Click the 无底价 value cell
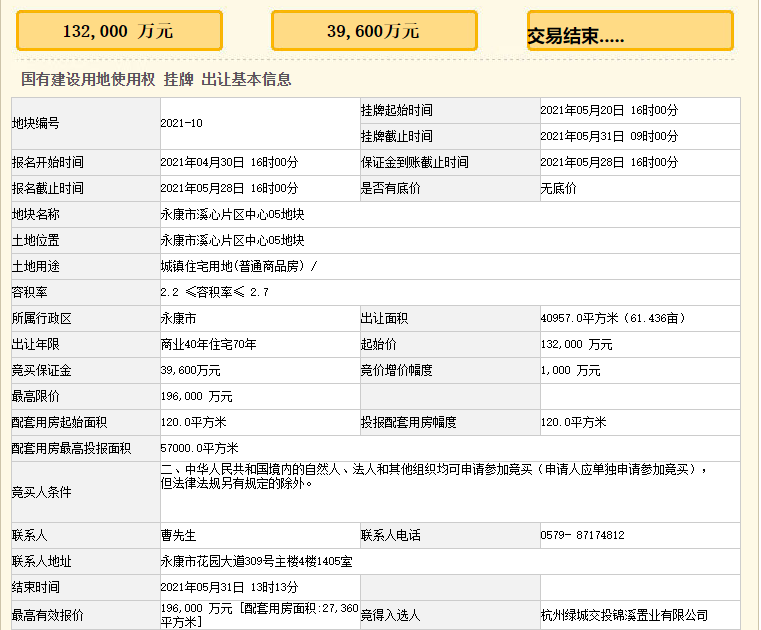This screenshot has height=630, width=761. (558, 188)
